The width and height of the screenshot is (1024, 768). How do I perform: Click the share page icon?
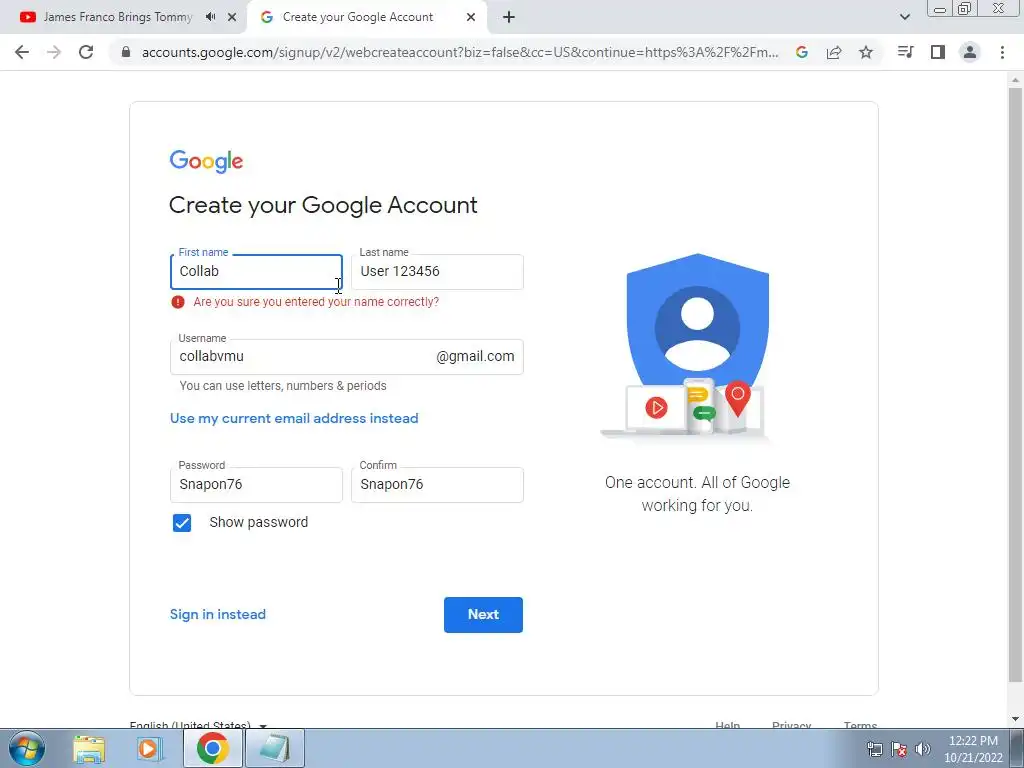pos(834,52)
